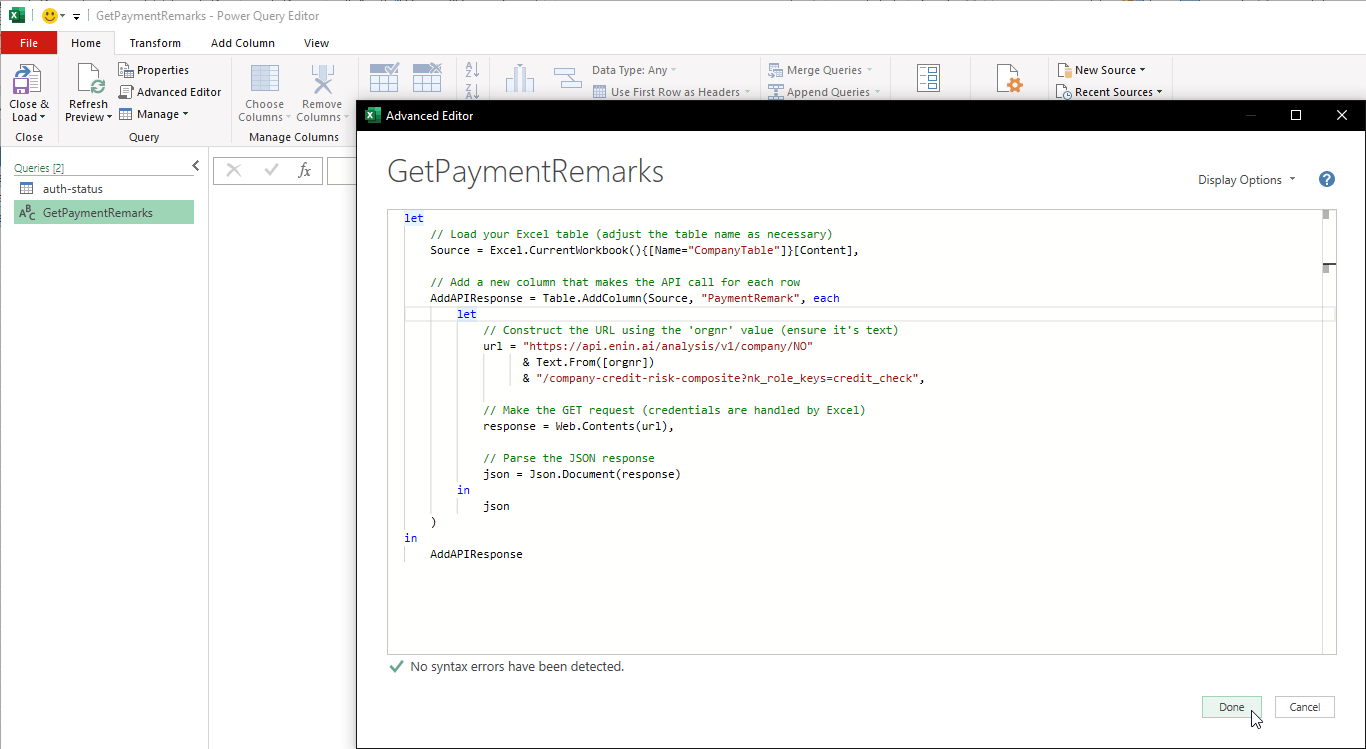The image size is (1366, 749).
Task: Open the Customize Quick Access Toolbar arrow
Action: (x=76, y=17)
